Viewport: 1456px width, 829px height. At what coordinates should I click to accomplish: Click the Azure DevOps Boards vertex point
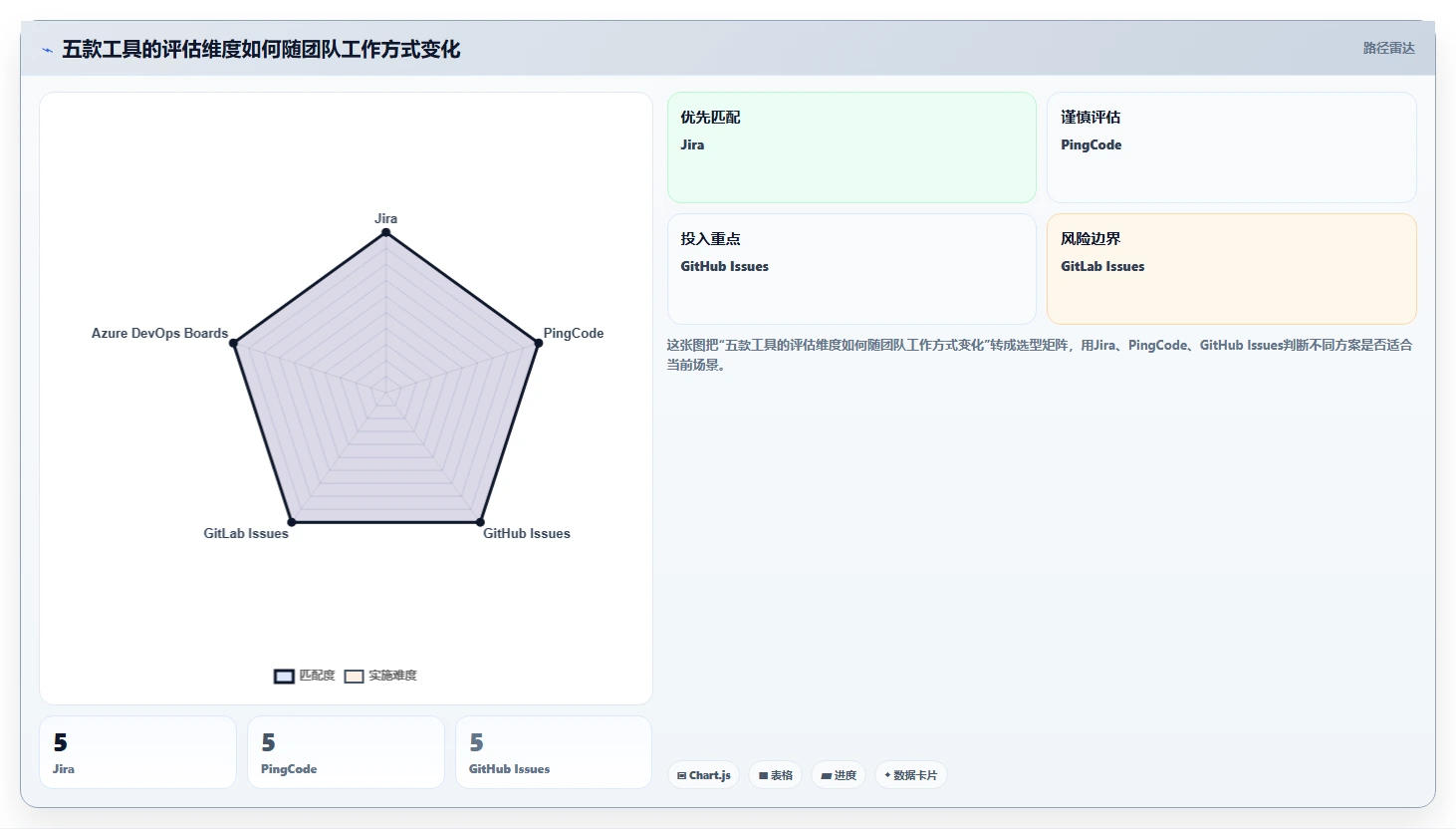click(234, 343)
